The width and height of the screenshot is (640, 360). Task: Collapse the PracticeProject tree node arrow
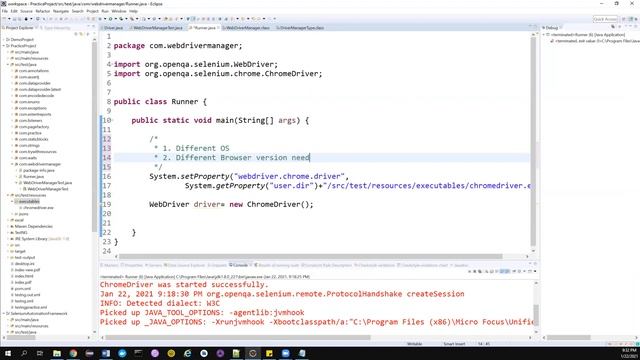click(4, 46)
